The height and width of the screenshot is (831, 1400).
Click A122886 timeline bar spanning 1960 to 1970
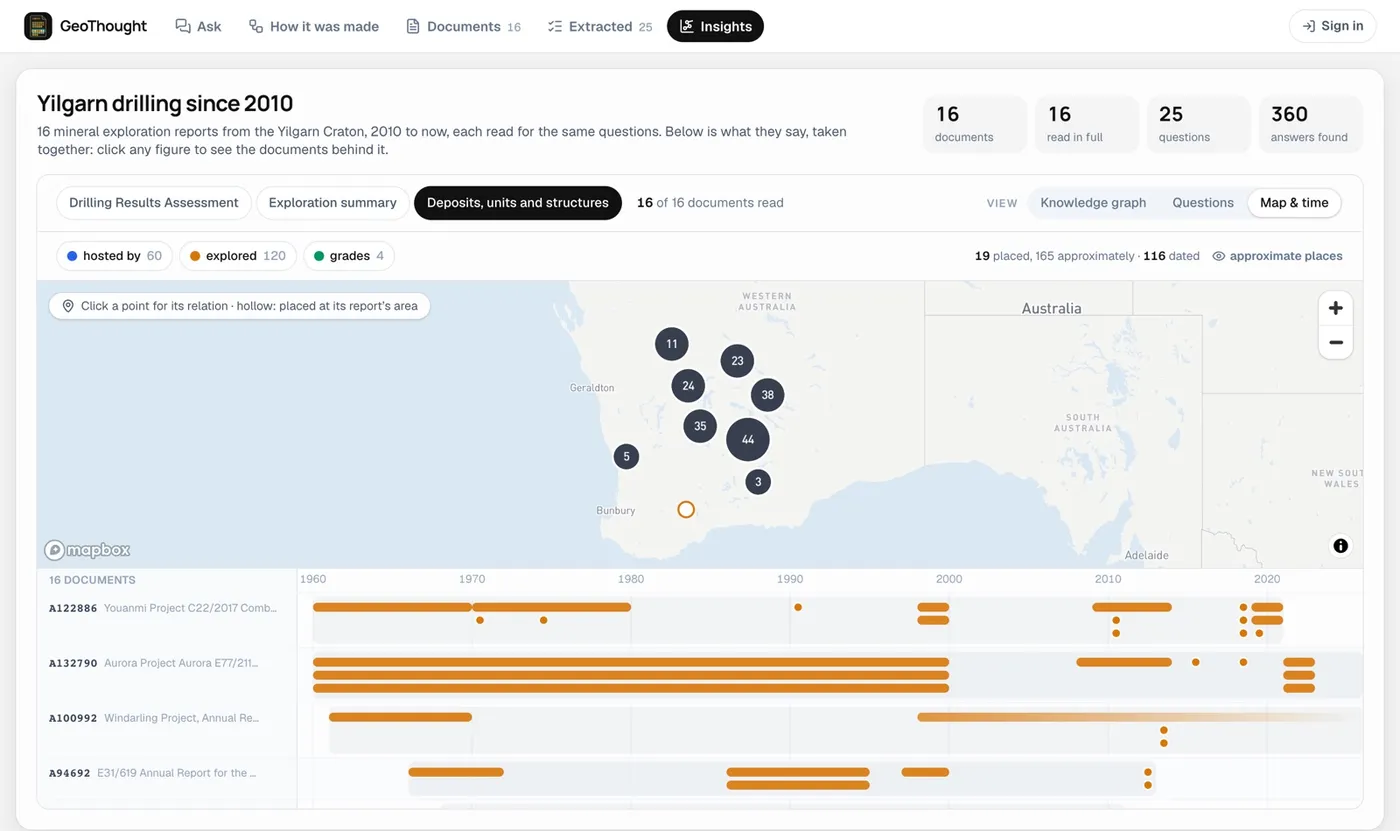tap(392, 607)
